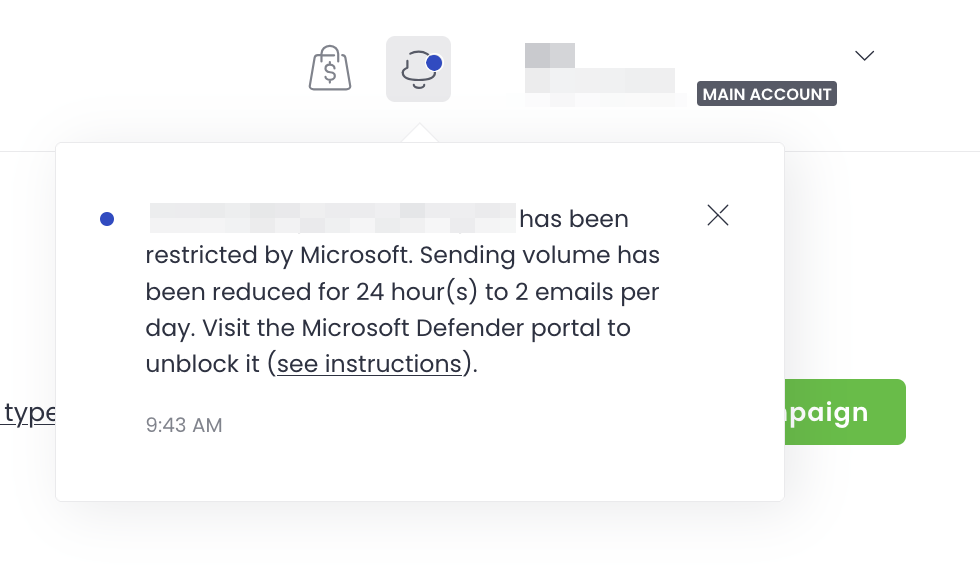Click the Sending volume has text
The image size is (980, 568).
pos(540,255)
